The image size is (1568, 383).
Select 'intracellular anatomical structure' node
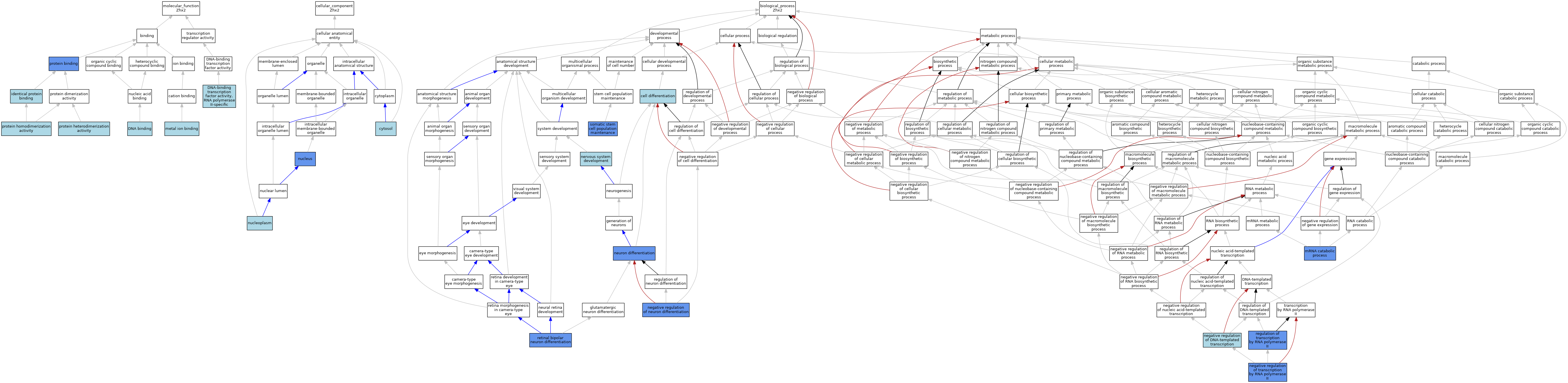coord(354,63)
